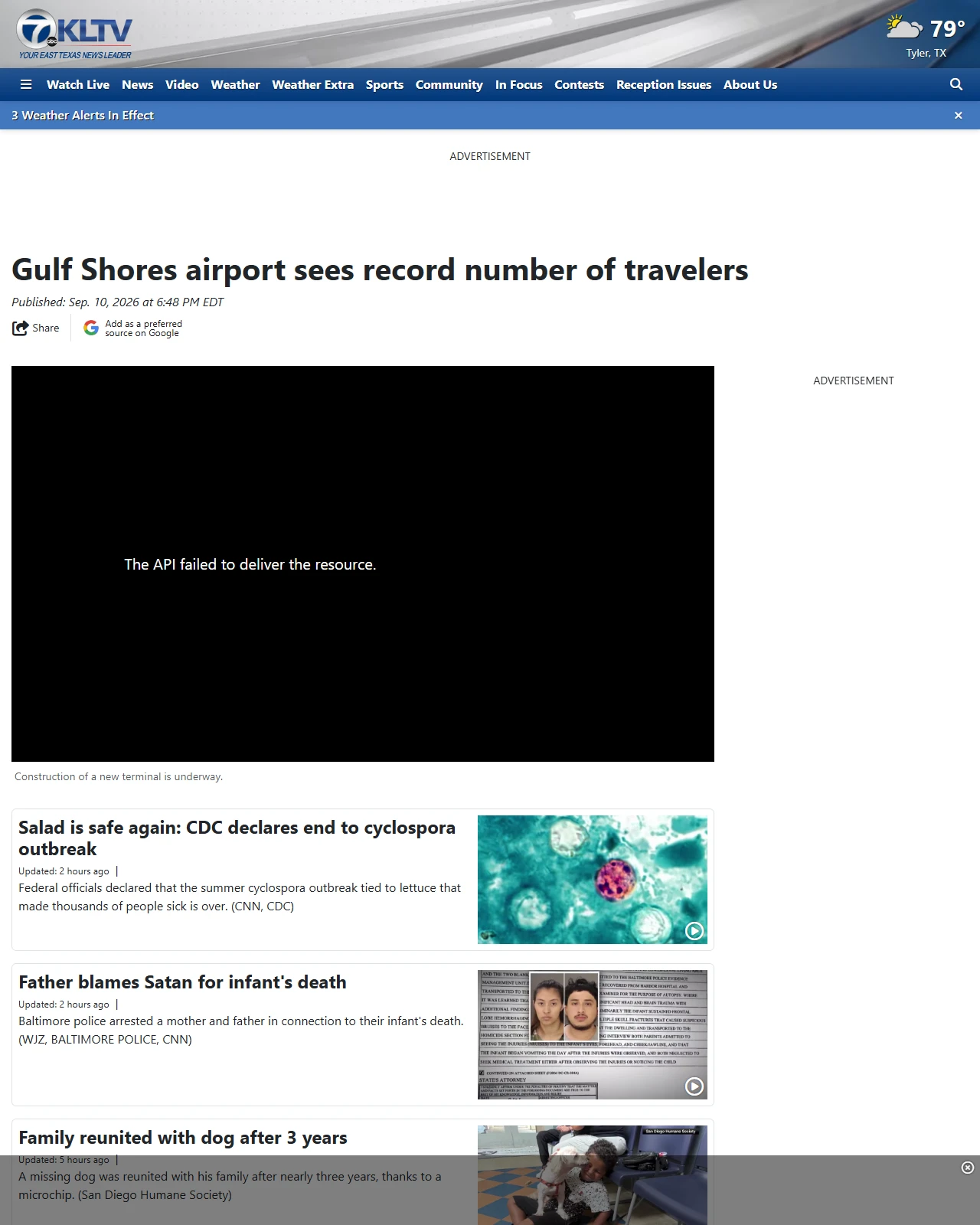Click the Tyler, TX location text
The width and height of the screenshot is (980, 1225).
926,54
